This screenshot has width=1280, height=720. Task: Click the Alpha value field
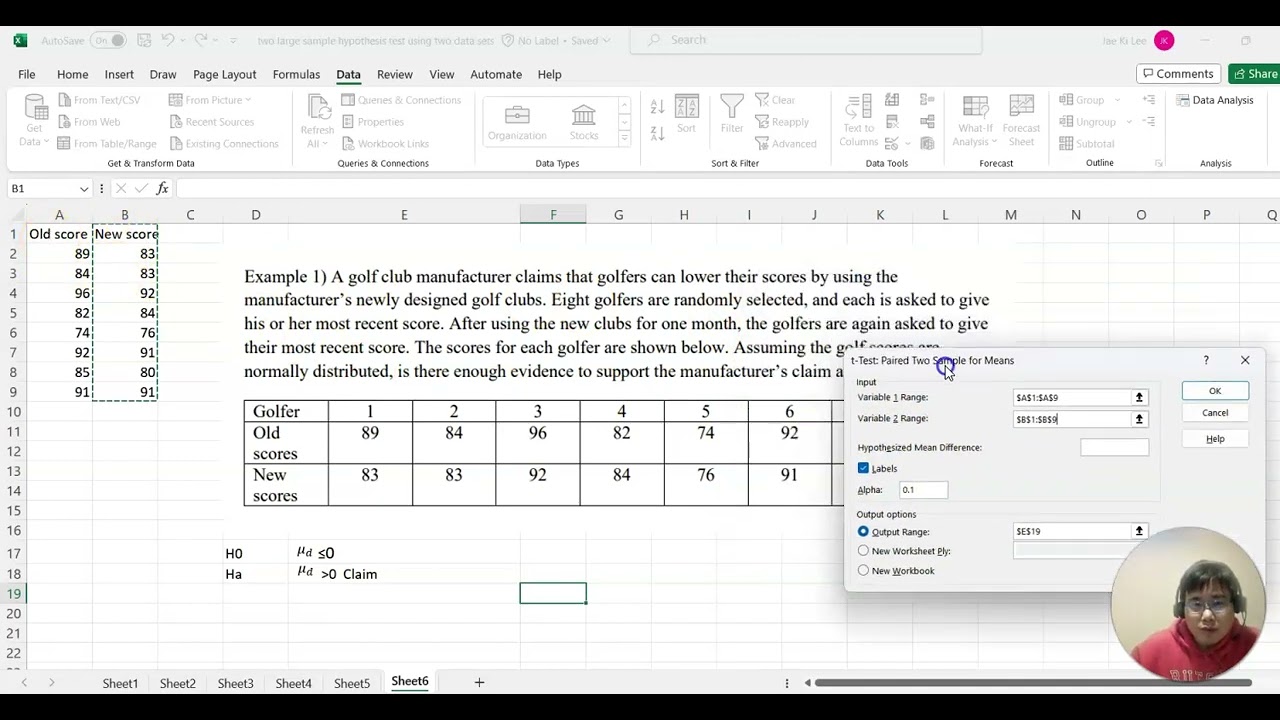click(x=923, y=490)
